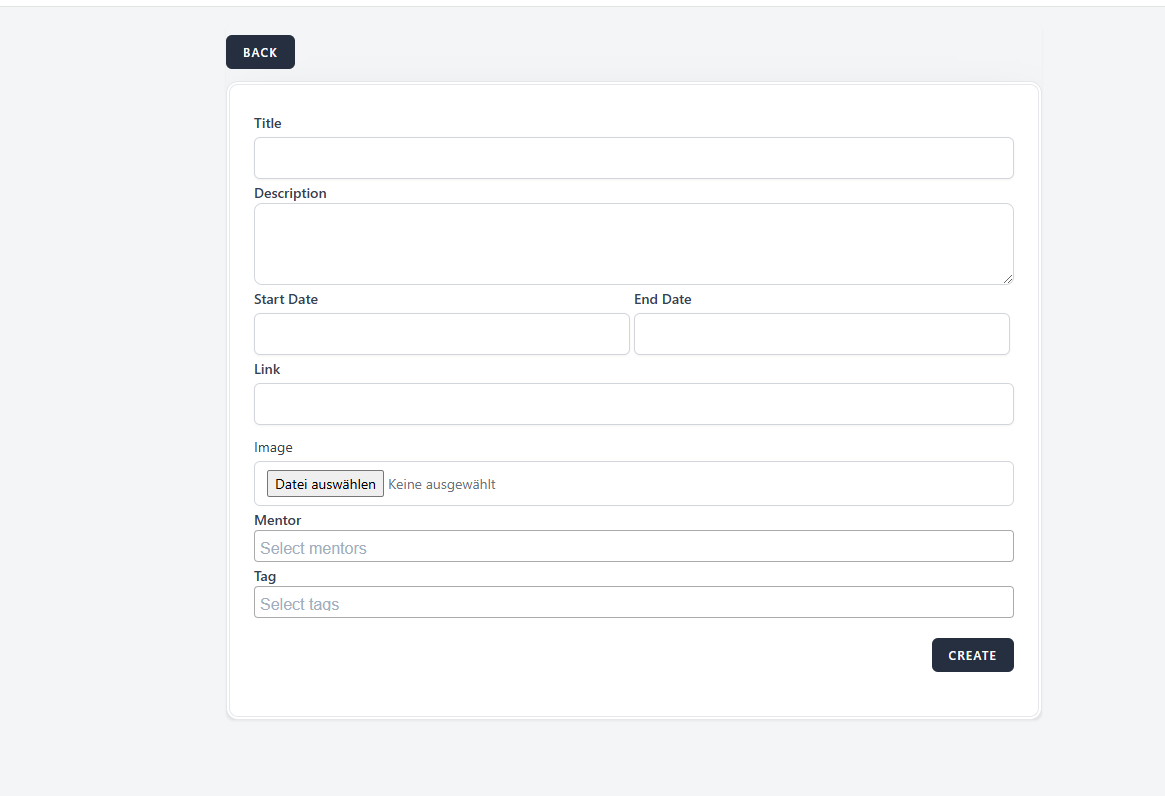Click the Tag label
The height and width of the screenshot is (796, 1165).
[265, 576]
